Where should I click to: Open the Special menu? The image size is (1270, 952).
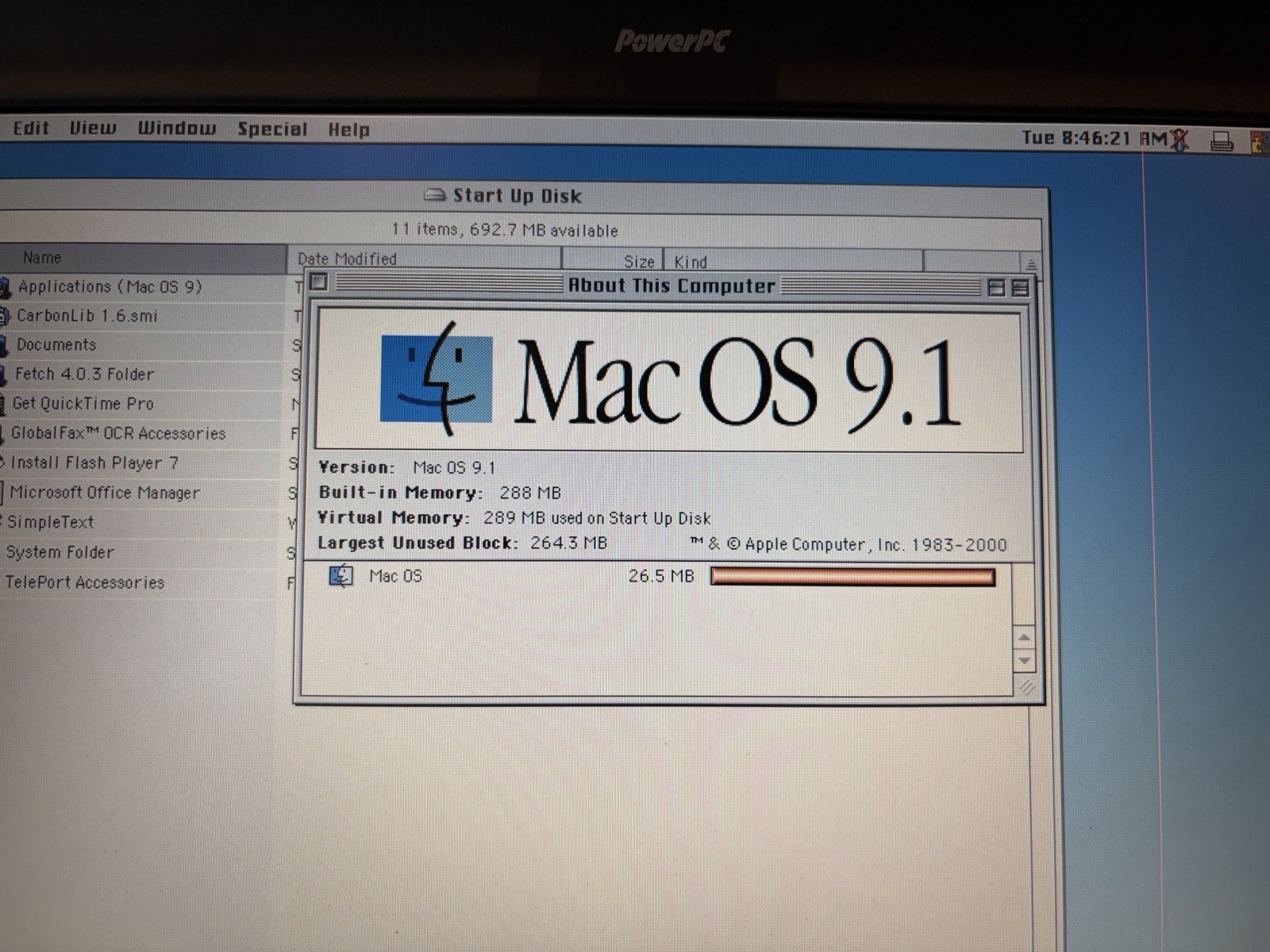tap(272, 129)
